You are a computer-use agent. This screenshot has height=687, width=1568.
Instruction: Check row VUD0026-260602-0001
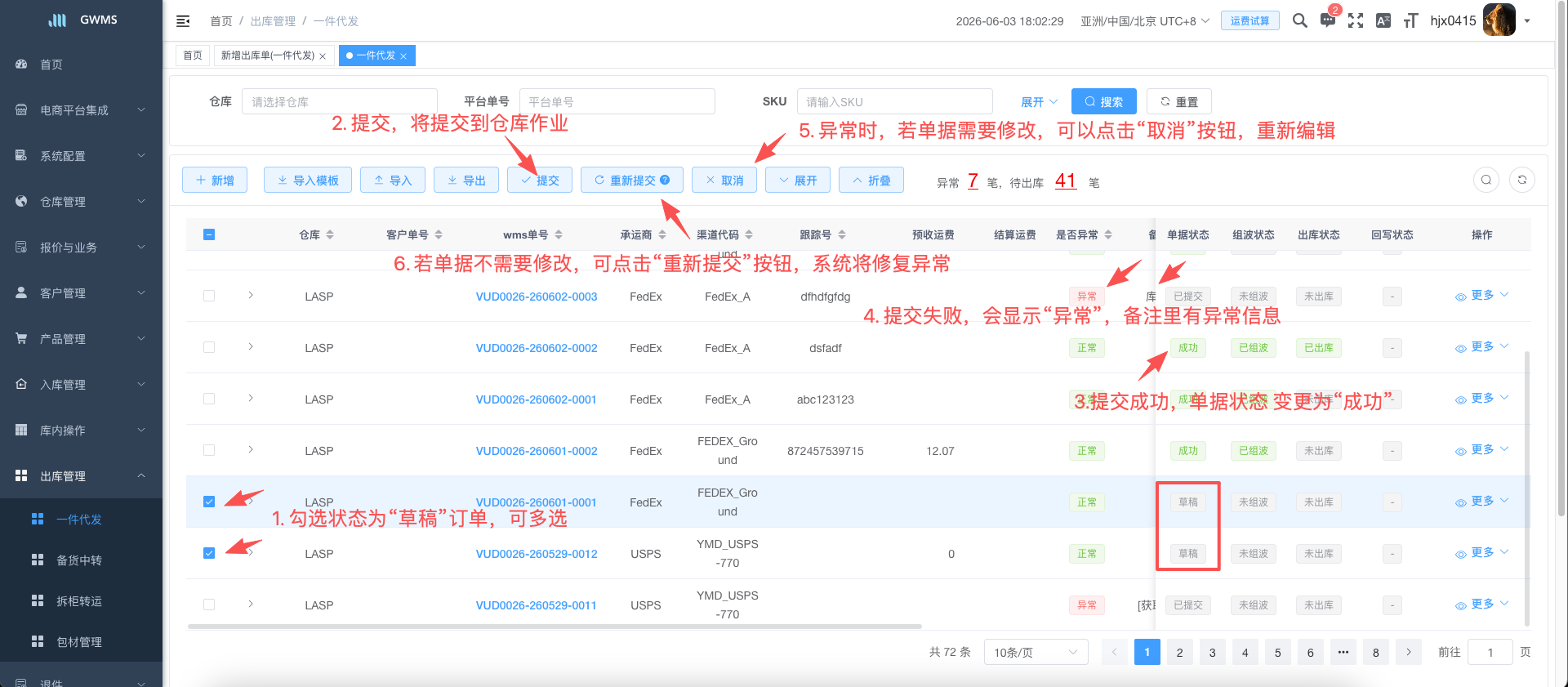209,399
